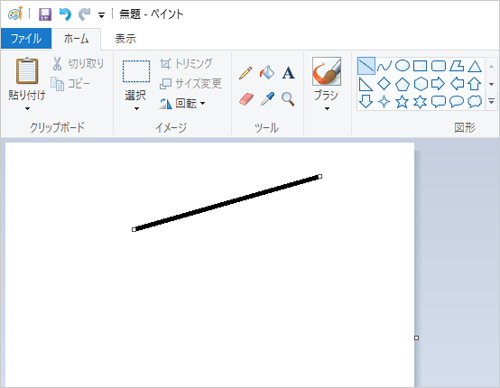Viewport: 500px width, 388px height.
Task: Click the line's upper-right end handle
Action: click(320, 176)
